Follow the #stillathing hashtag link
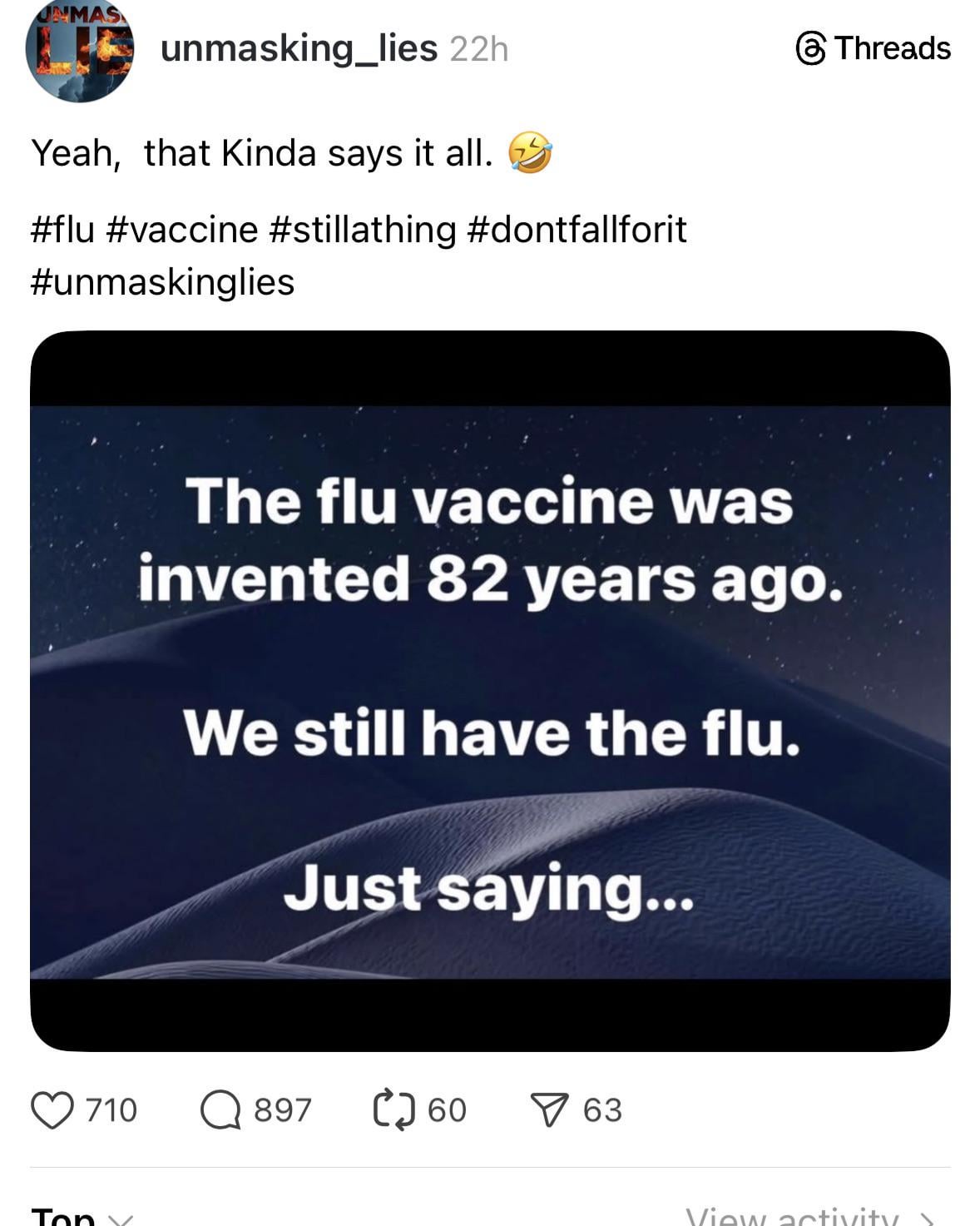The width and height of the screenshot is (980, 1226). (364, 230)
